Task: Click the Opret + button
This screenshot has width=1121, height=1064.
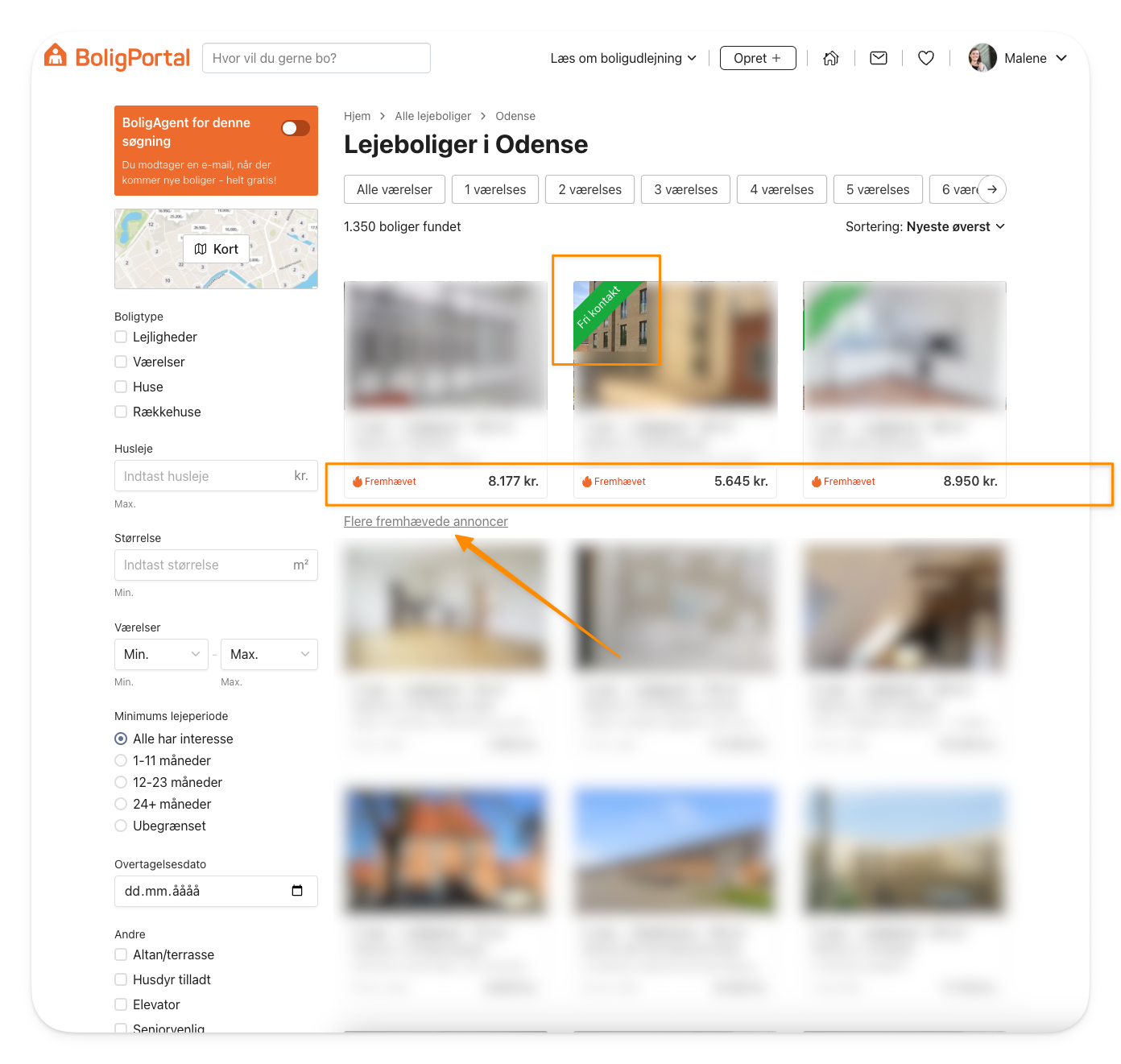Action: pyautogui.click(x=757, y=58)
